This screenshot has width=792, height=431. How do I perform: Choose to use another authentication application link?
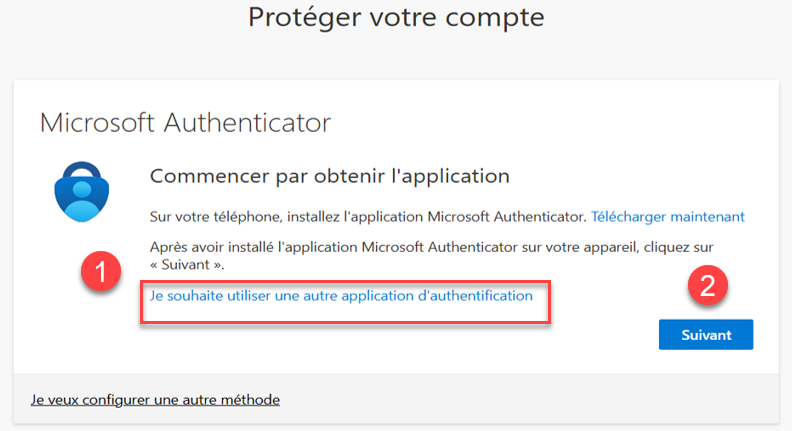point(341,296)
